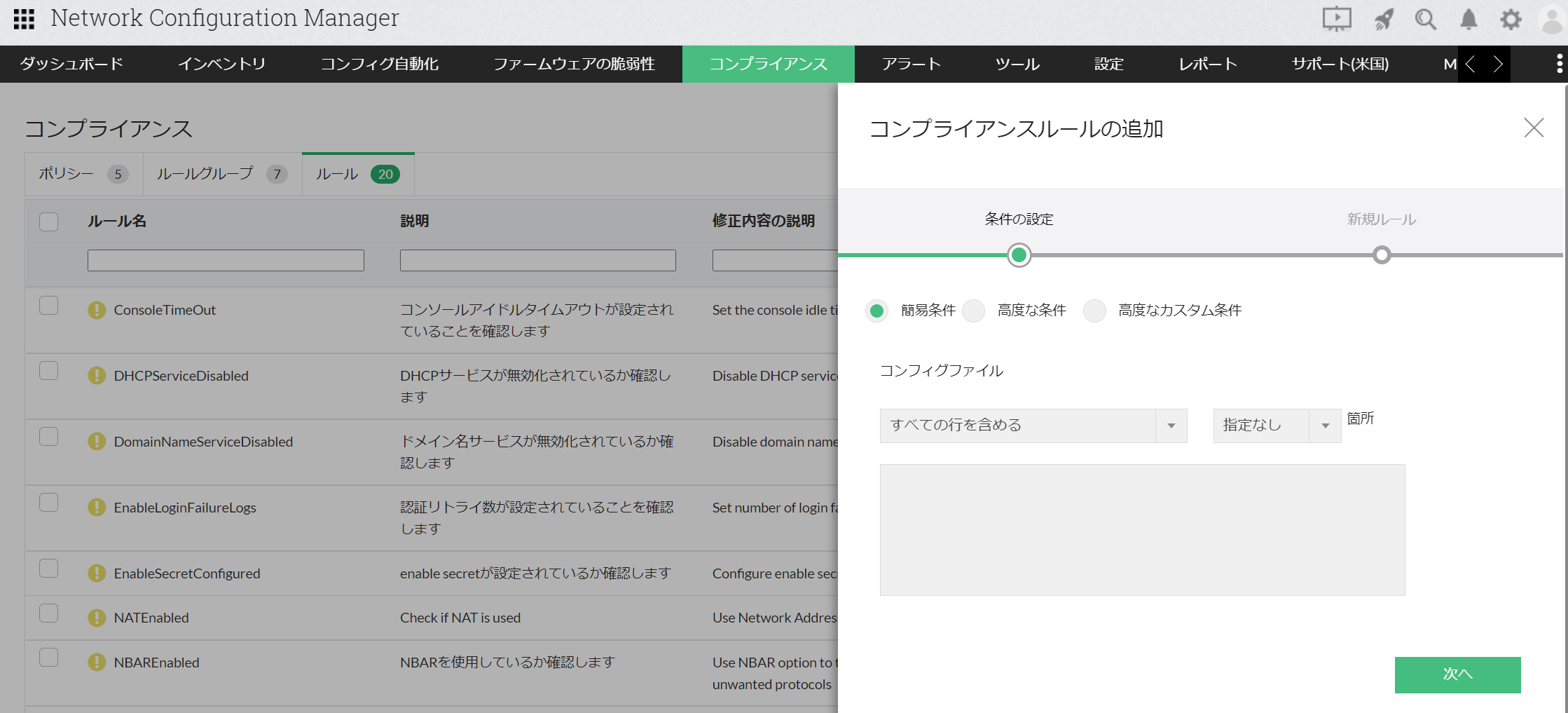Click the 新規ルール step marker on progress bar

point(1382,255)
